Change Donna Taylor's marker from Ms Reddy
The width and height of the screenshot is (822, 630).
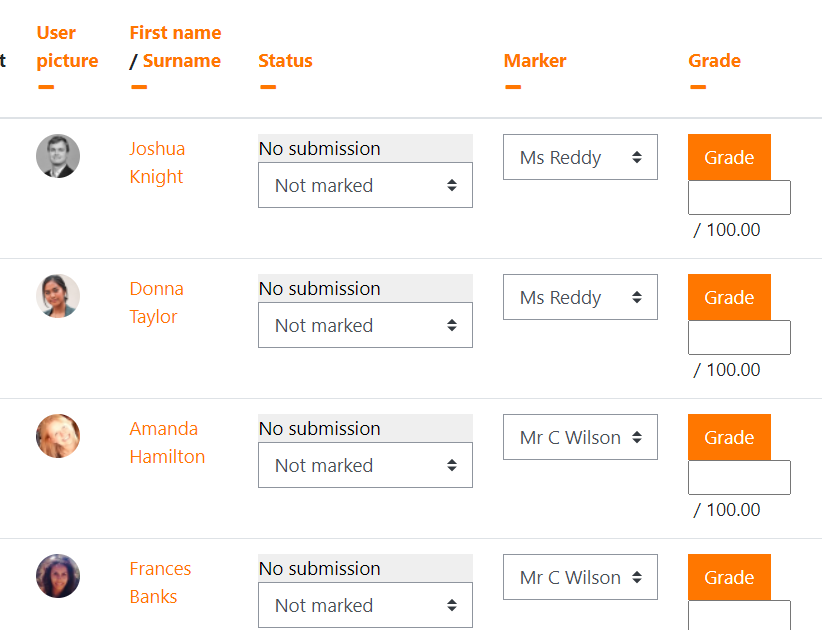point(580,297)
